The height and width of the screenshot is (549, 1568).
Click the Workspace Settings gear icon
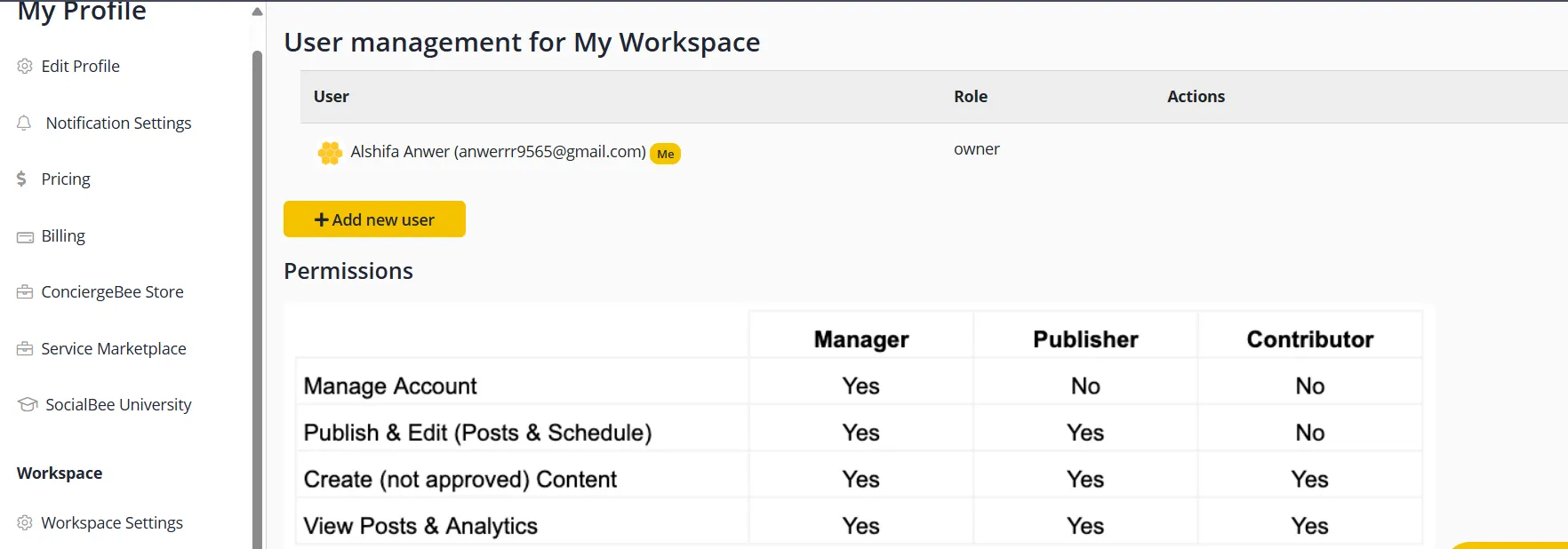[x=25, y=523]
